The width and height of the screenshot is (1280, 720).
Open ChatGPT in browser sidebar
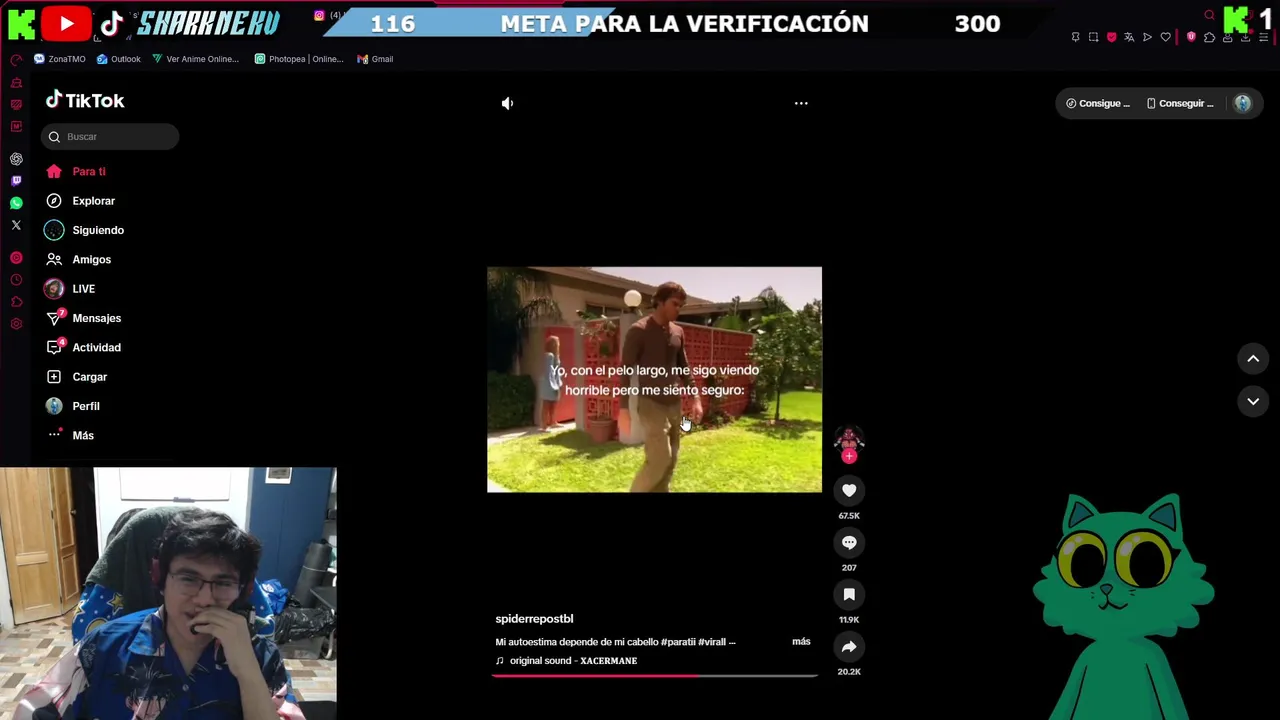16,159
